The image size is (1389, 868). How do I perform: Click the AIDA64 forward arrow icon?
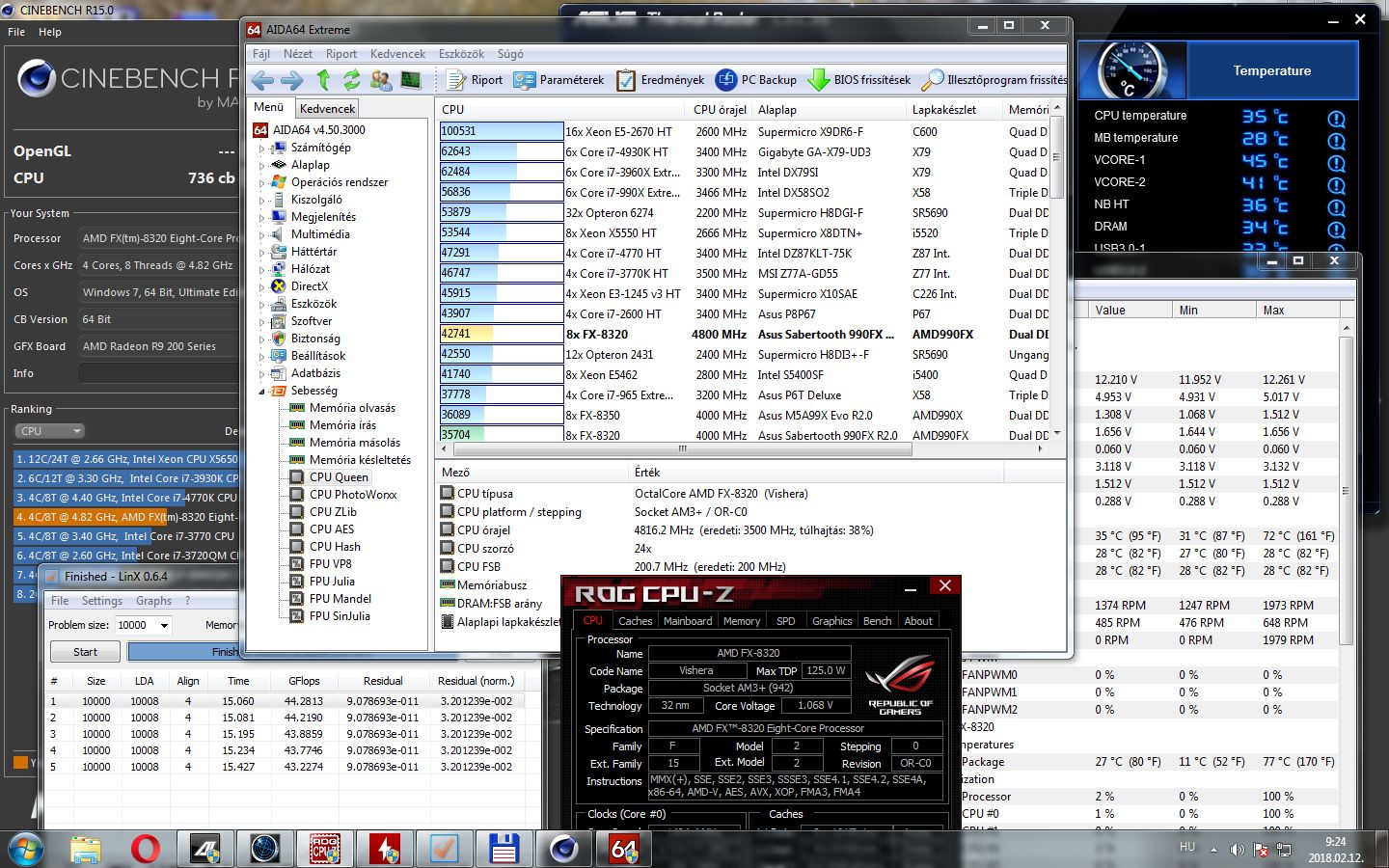[x=291, y=80]
